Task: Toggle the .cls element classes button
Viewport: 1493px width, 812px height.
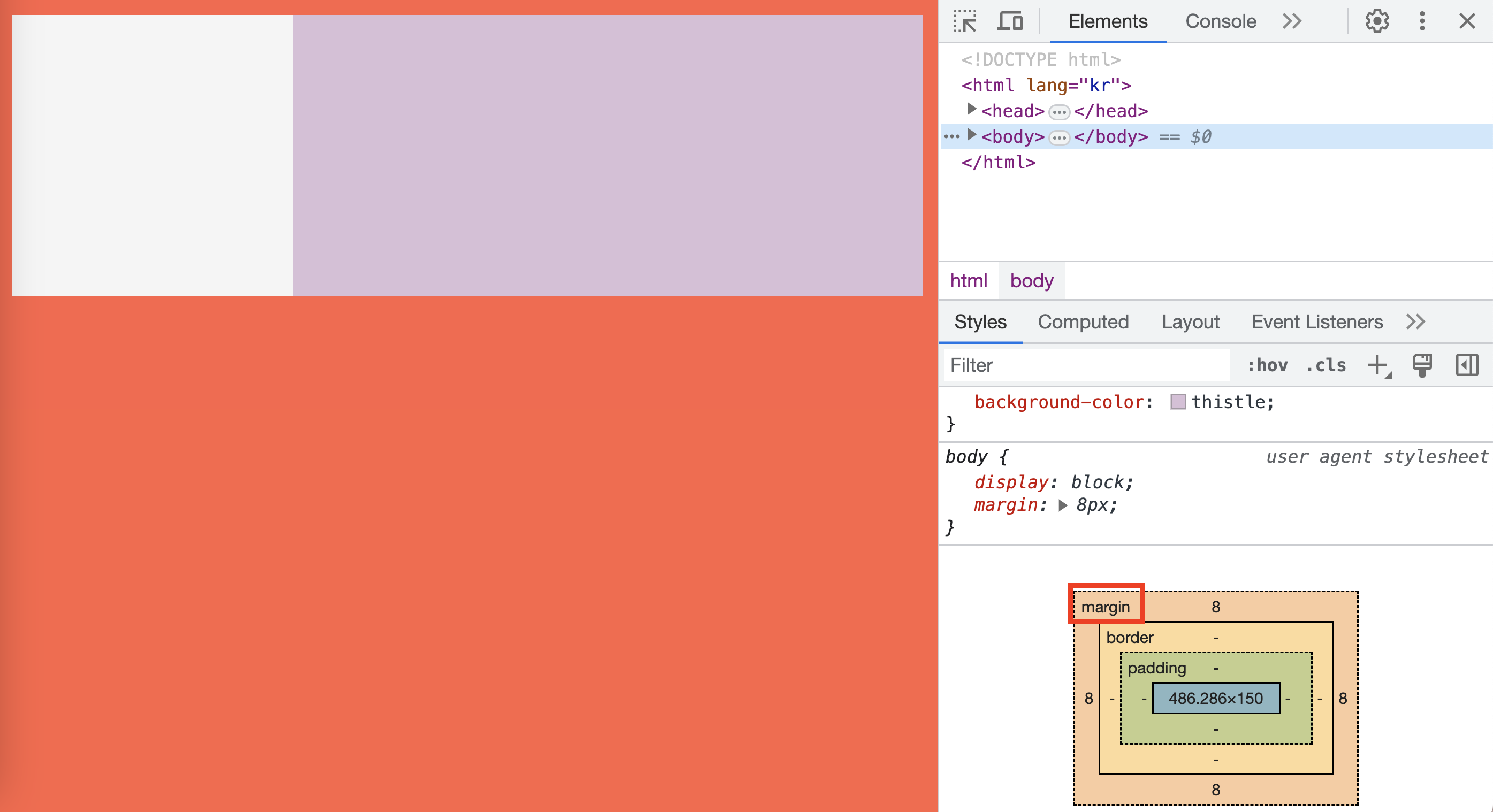Action: (1326, 365)
